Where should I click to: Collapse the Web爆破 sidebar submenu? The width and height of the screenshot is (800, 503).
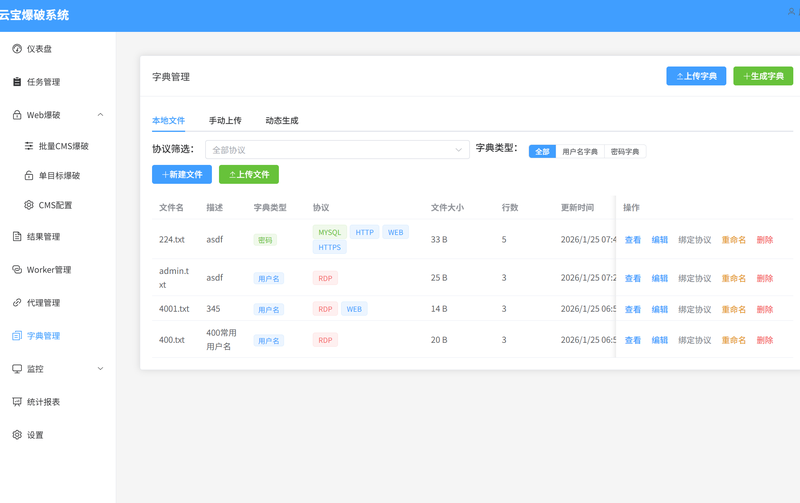point(100,115)
